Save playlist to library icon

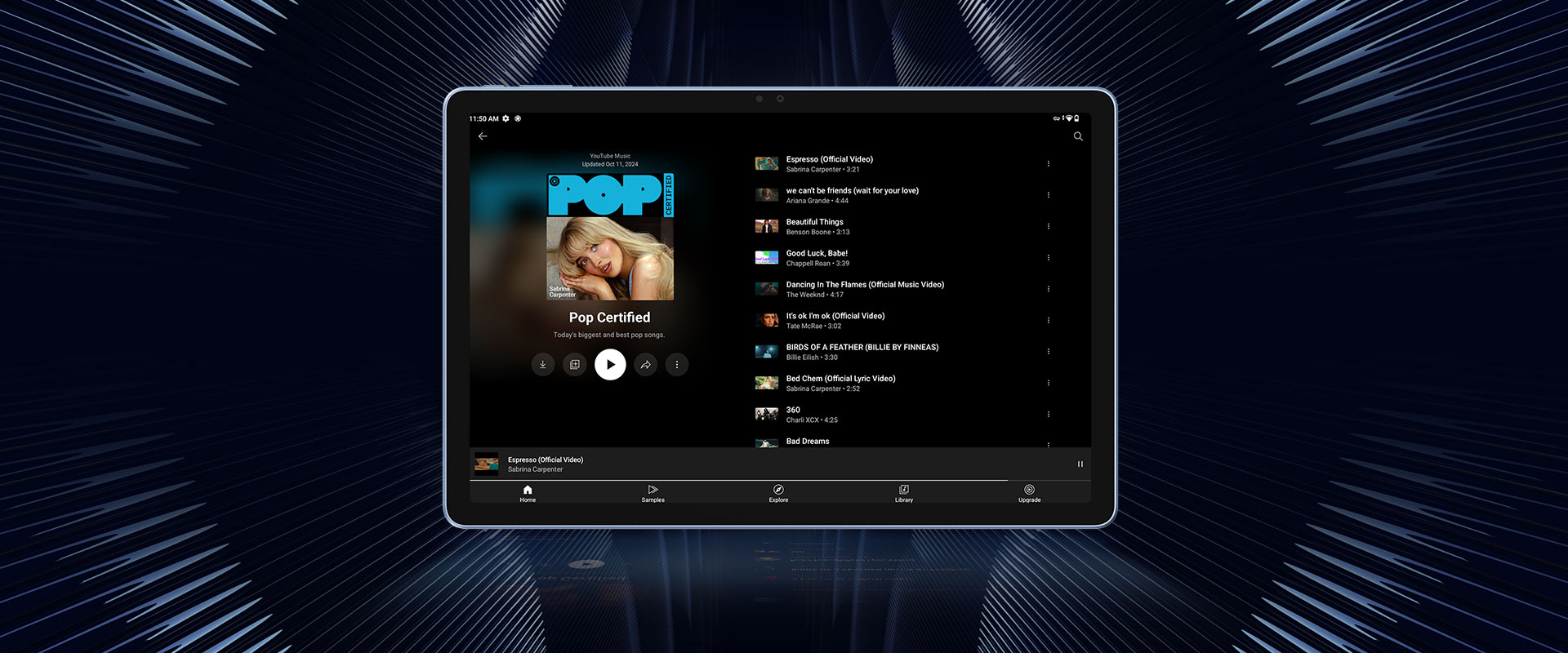point(575,365)
